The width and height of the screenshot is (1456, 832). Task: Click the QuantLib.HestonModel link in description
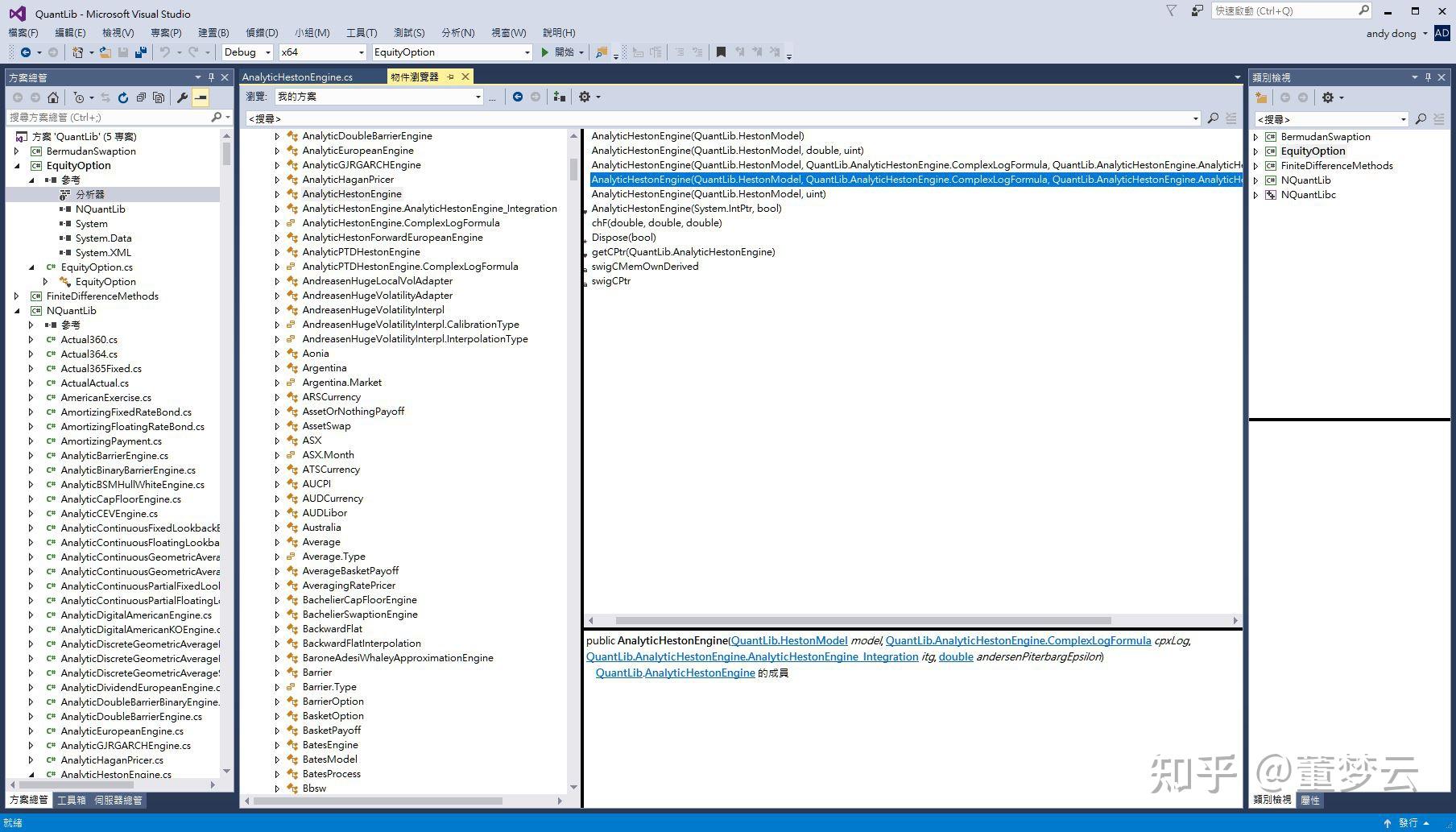click(x=788, y=641)
